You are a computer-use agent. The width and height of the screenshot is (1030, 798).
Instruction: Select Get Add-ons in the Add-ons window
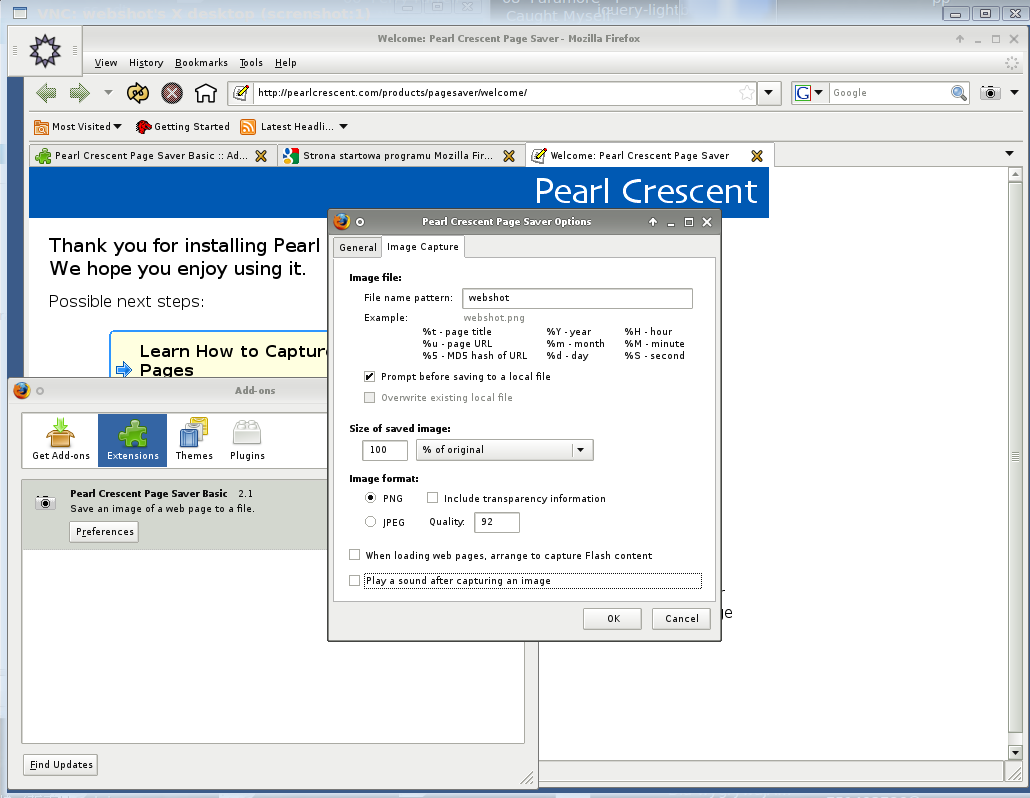[60, 440]
